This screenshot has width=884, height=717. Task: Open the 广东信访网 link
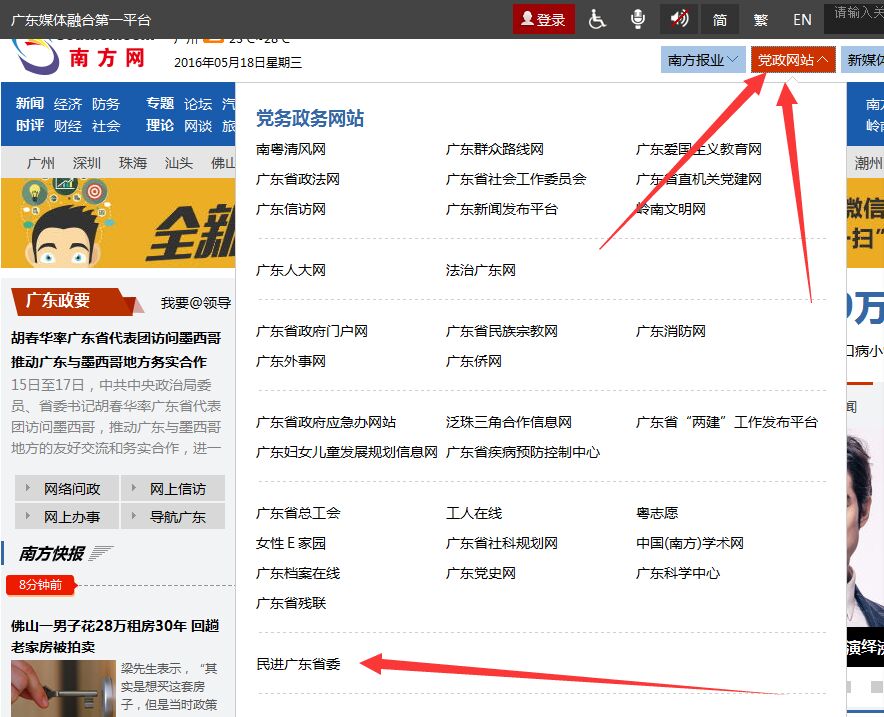pos(291,209)
